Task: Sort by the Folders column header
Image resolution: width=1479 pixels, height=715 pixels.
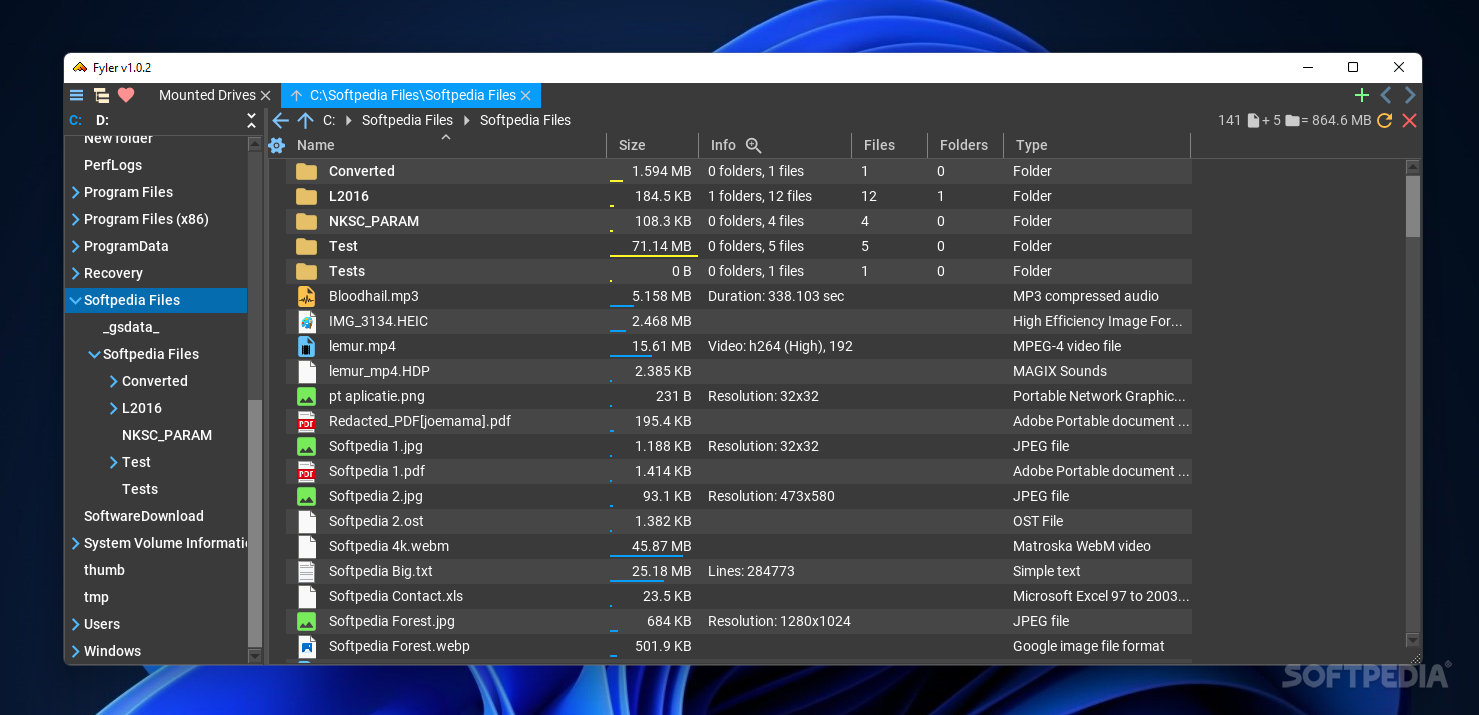Action: [x=965, y=145]
